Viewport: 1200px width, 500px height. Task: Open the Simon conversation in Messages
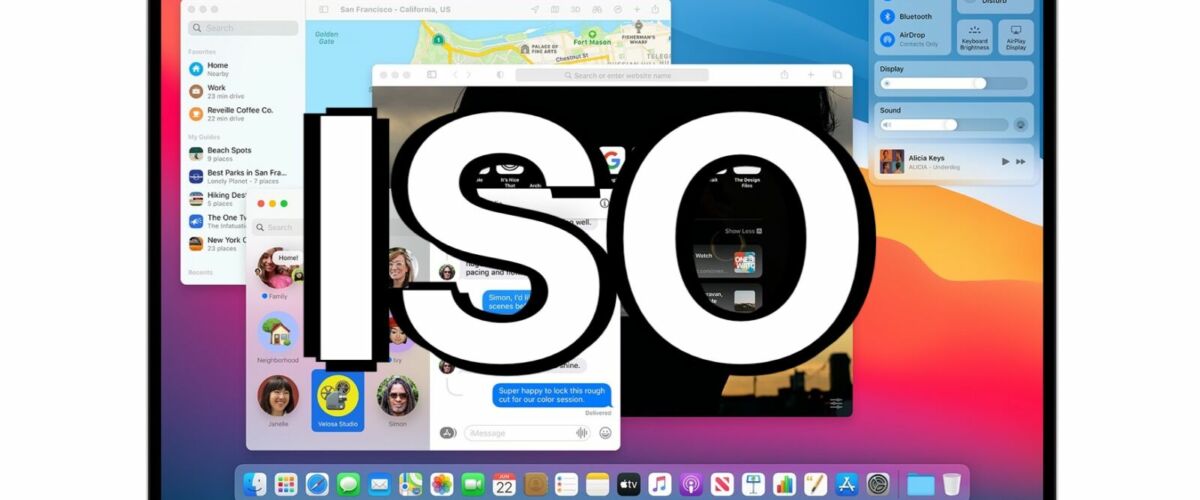[398, 401]
